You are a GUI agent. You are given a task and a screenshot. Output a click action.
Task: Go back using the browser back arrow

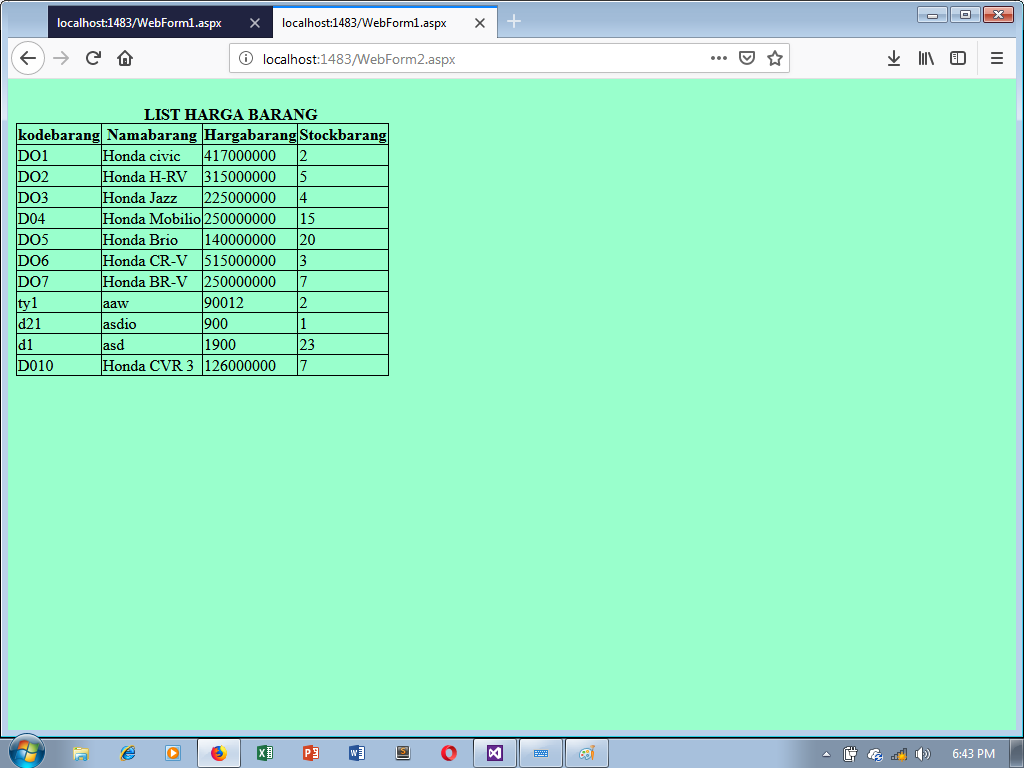point(27,58)
